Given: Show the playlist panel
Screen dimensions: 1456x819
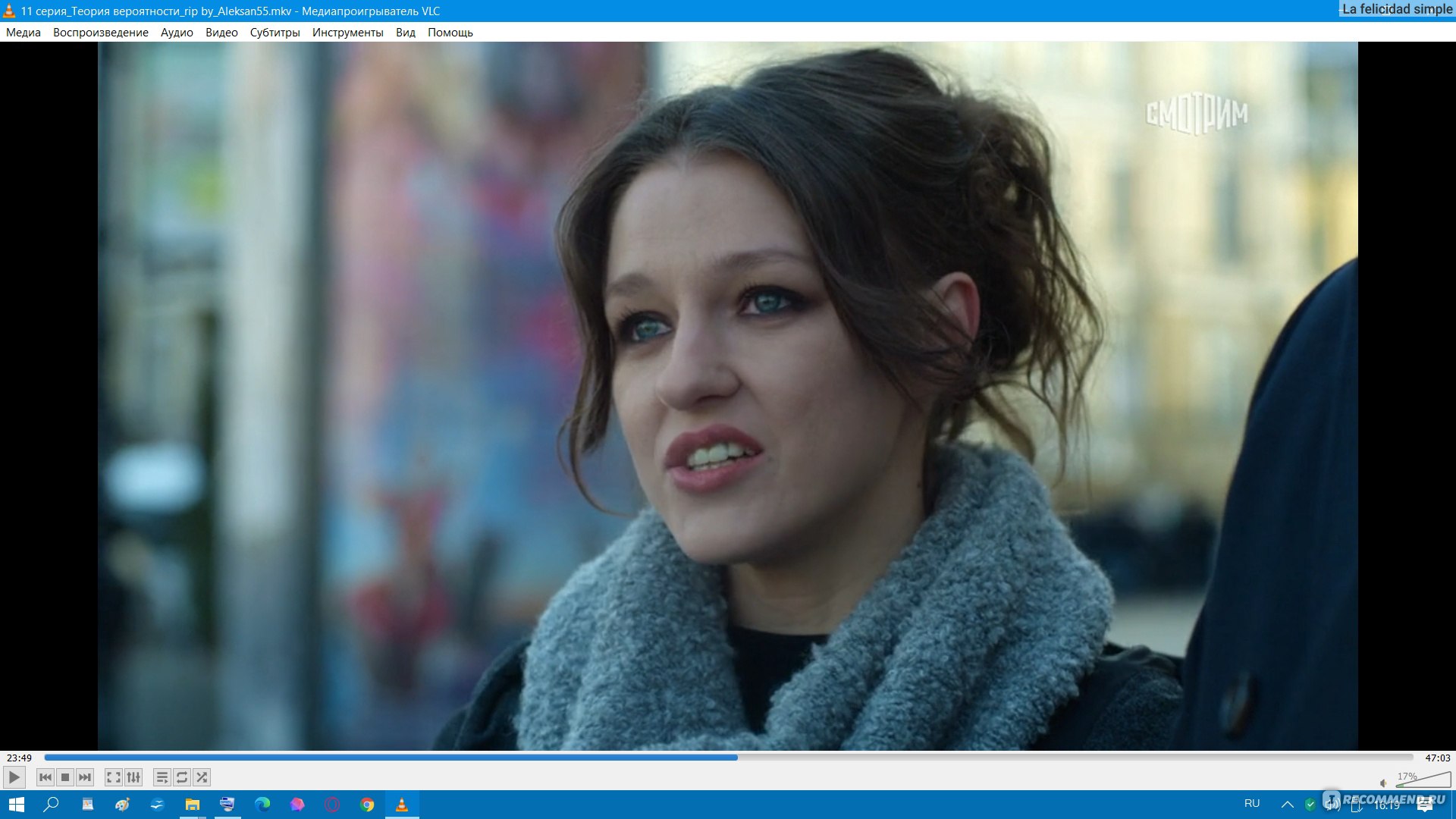Looking at the screenshot, I should click(x=162, y=777).
